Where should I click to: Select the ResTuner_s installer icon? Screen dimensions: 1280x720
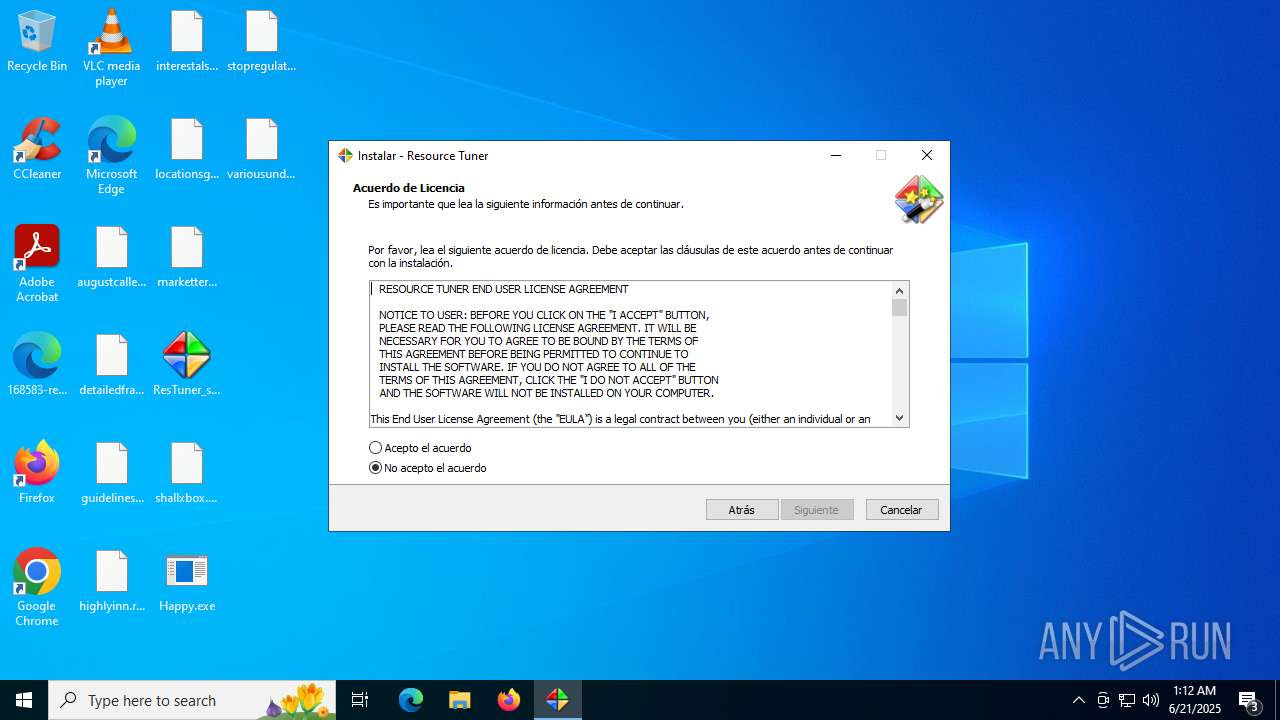[187, 365]
